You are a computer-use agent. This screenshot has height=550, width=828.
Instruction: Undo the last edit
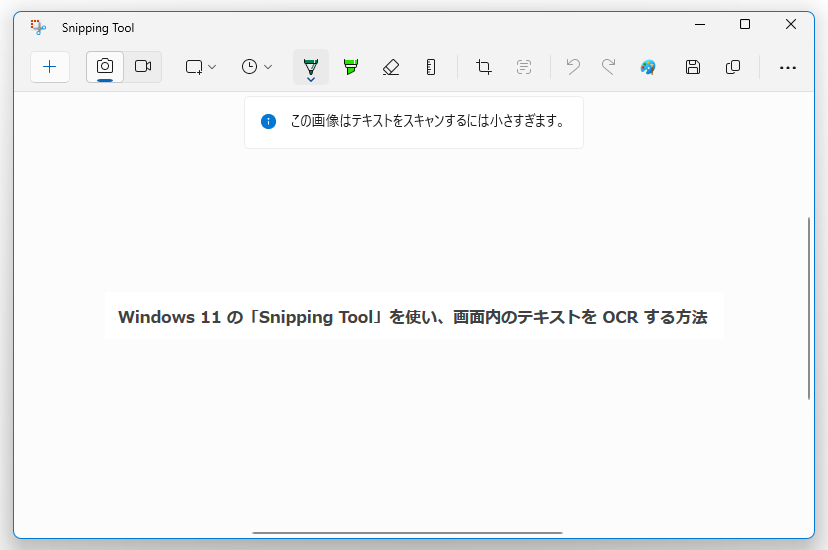tap(573, 67)
